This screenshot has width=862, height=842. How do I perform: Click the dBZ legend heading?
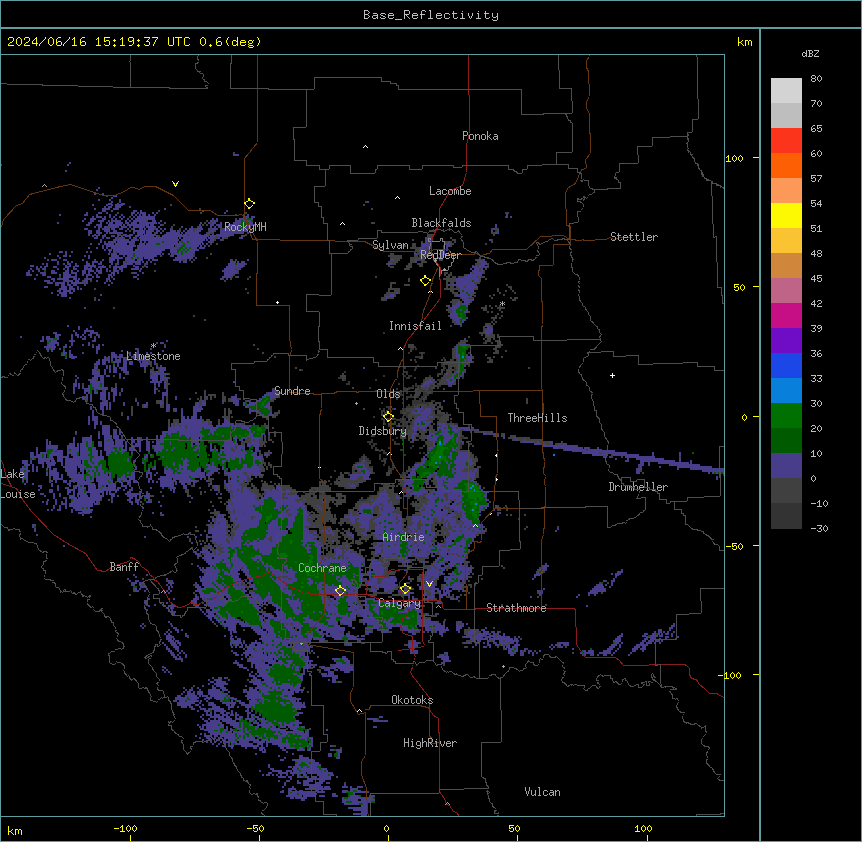click(x=810, y=53)
